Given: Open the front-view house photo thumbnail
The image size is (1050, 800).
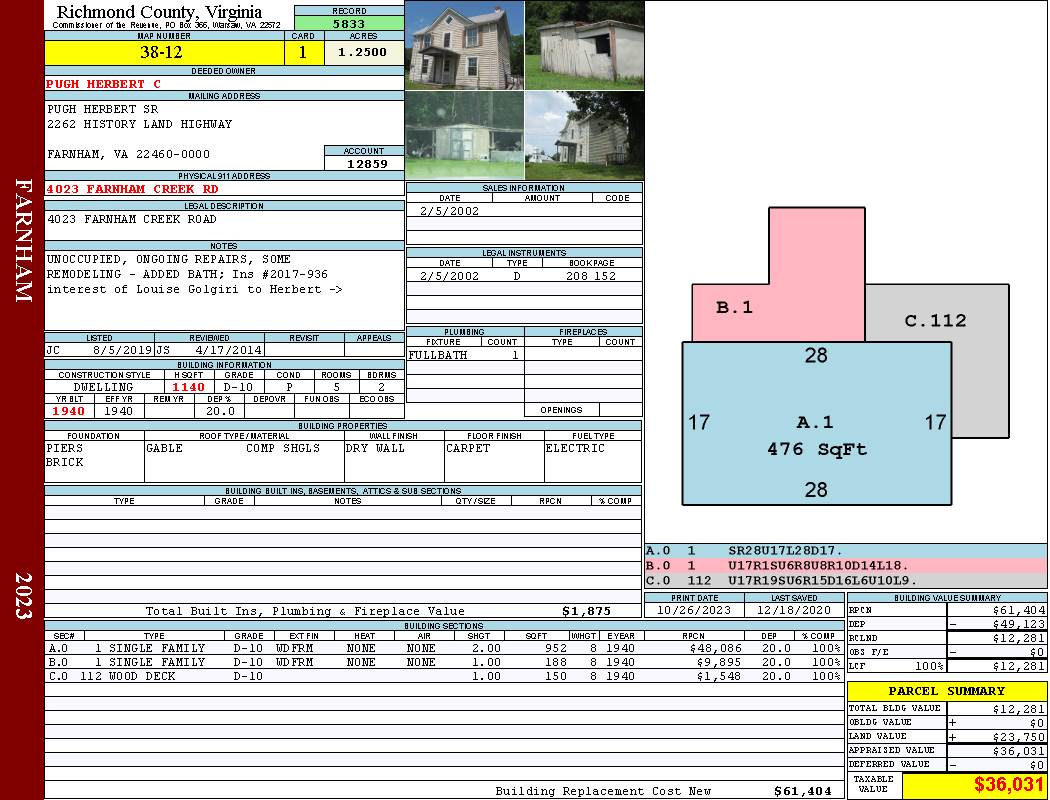Looking at the screenshot, I should click(465, 45).
